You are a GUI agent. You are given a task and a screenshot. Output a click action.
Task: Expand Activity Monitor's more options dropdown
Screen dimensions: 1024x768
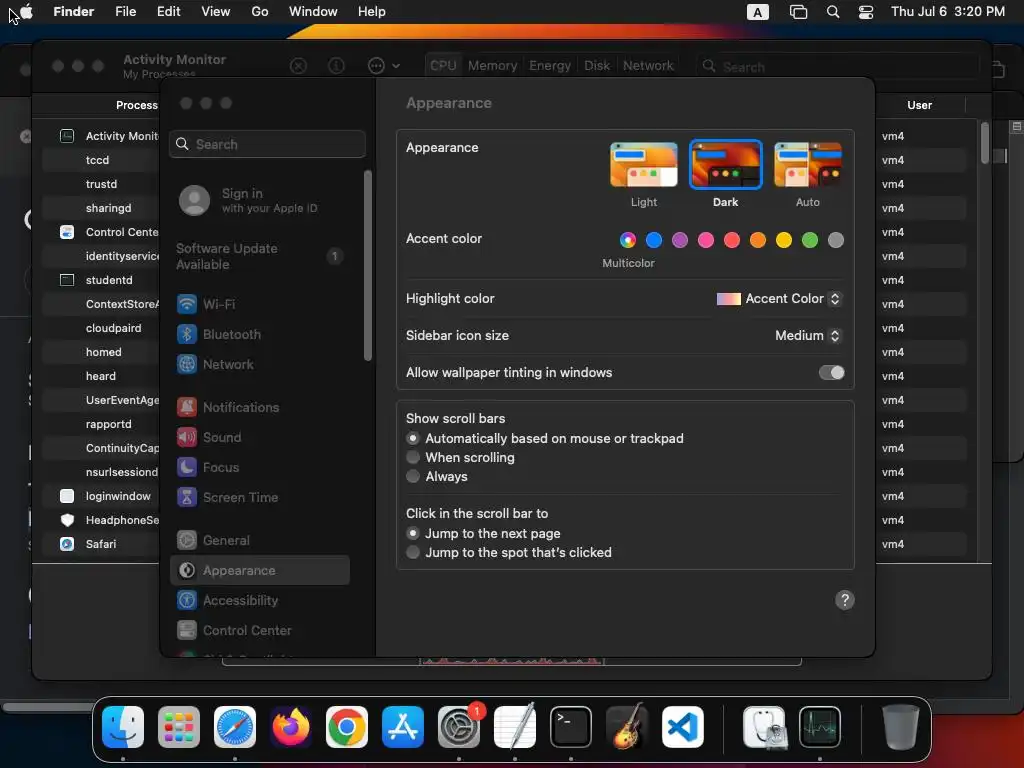pos(384,66)
